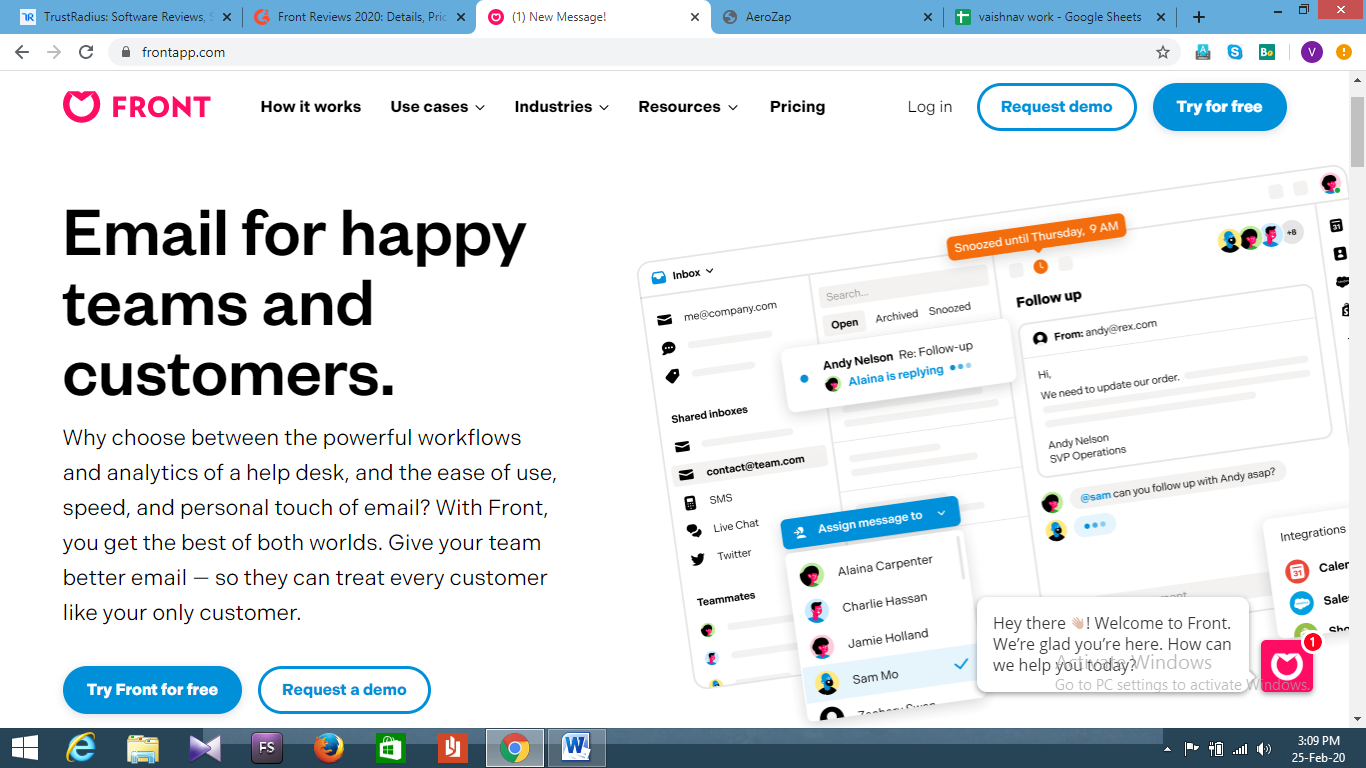Viewport: 1366px width, 768px height.
Task: Open Windows Start button
Action: tap(24, 748)
